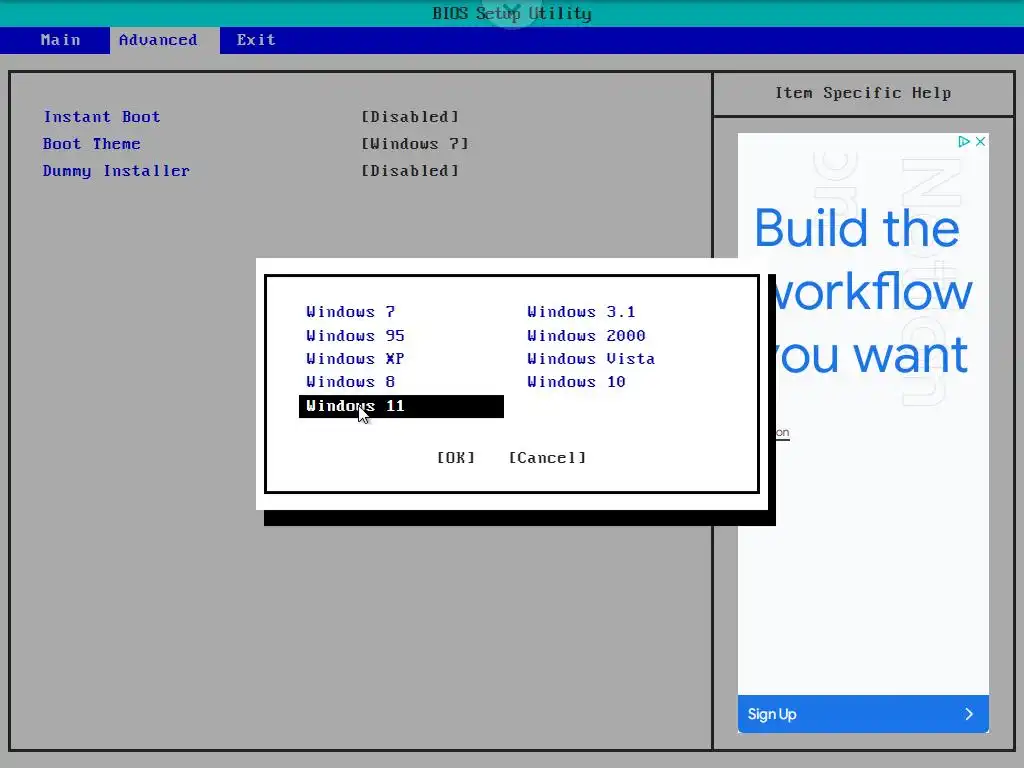Click the AdChoices triangle icon
The height and width of the screenshot is (768, 1024).
pyautogui.click(x=964, y=142)
